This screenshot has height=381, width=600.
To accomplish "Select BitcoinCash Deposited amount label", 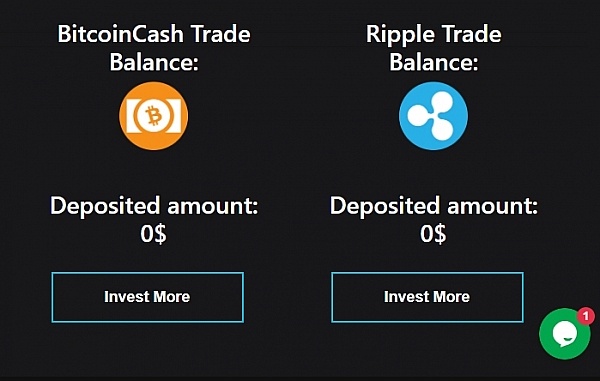I will (154, 207).
